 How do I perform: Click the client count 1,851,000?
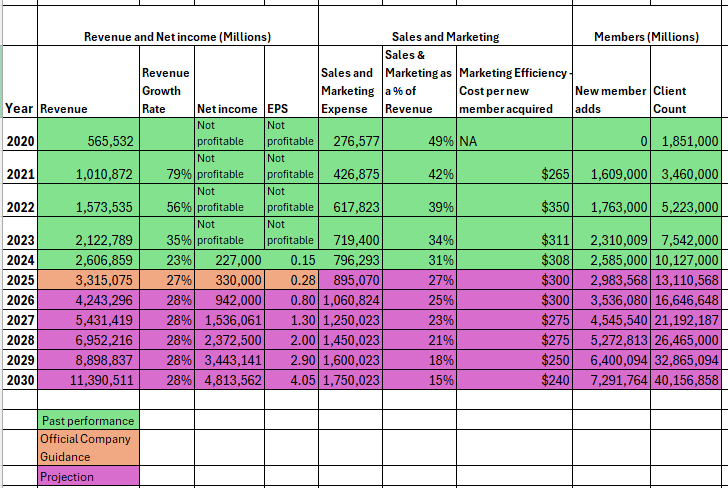click(x=686, y=134)
